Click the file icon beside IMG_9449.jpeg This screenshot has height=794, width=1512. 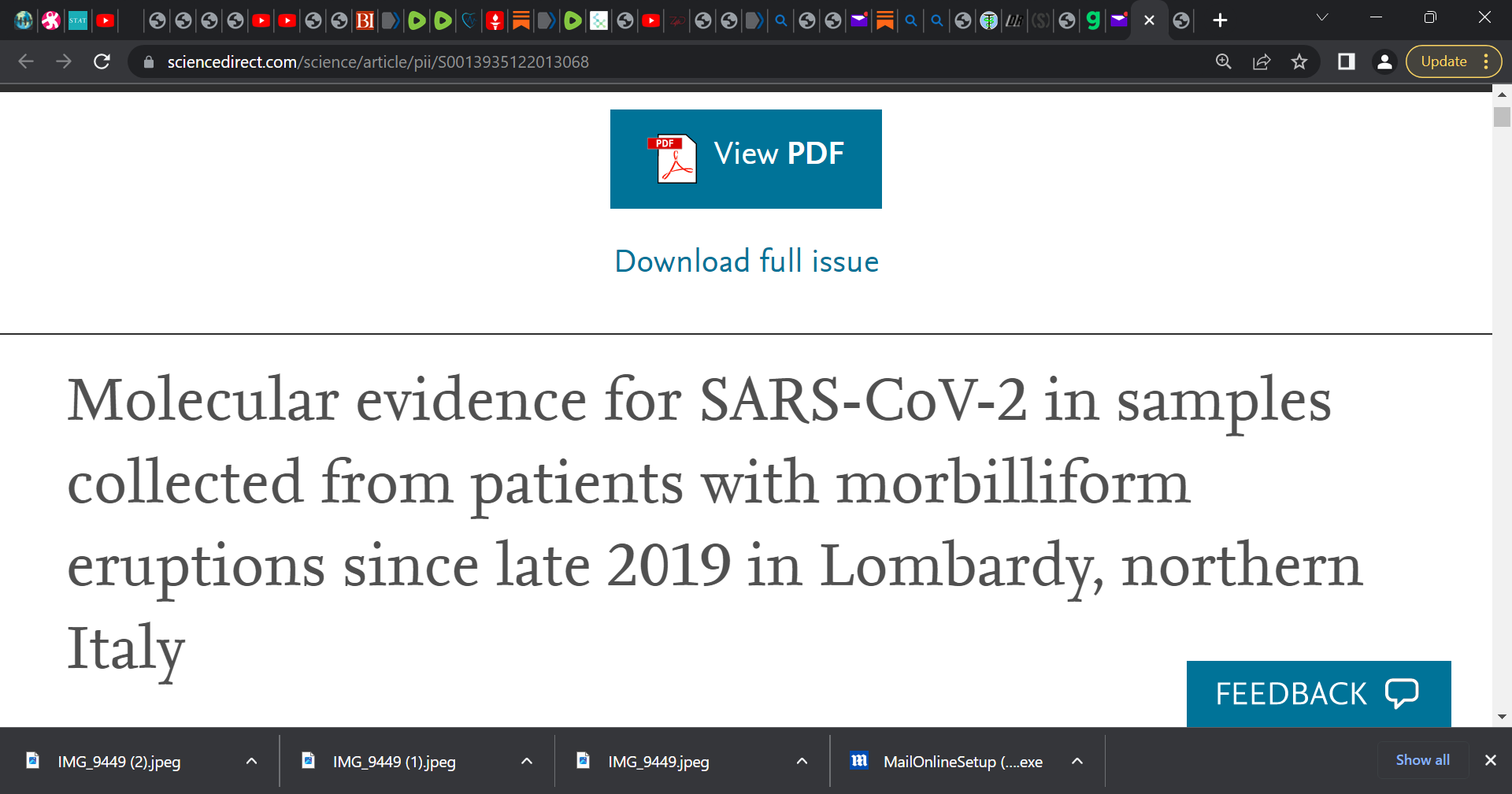coord(584,760)
